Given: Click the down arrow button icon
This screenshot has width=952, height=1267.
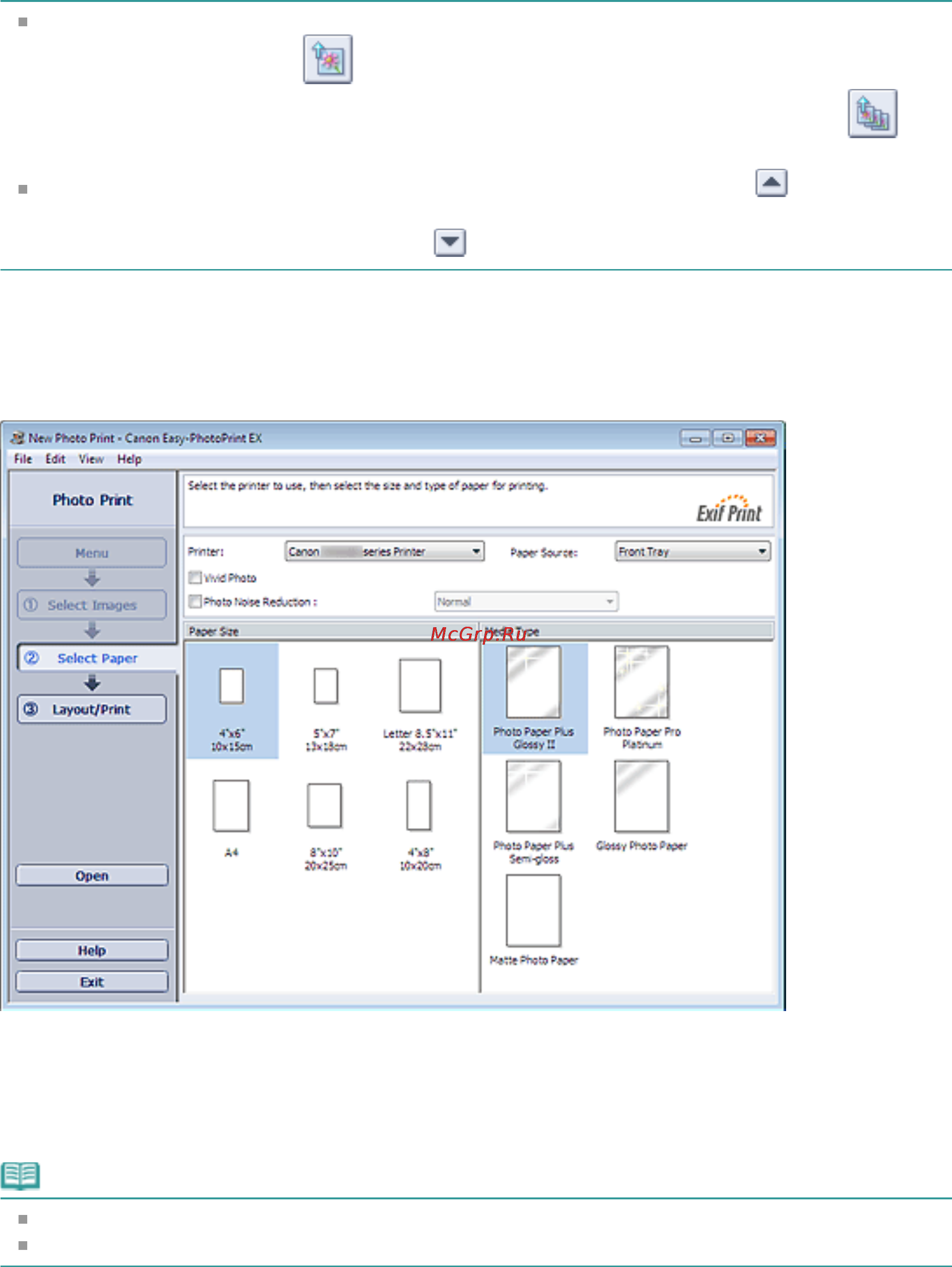Looking at the screenshot, I should click(449, 242).
